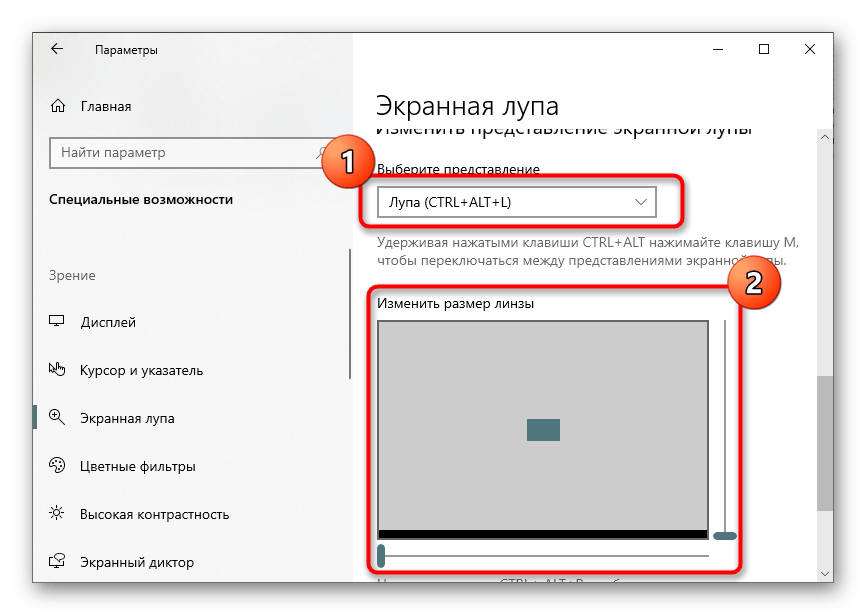Image resolution: width=866 pixels, height=615 pixels.
Task: Click the Экранная лупа magnifier sidebar icon
Action: click(57, 418)
